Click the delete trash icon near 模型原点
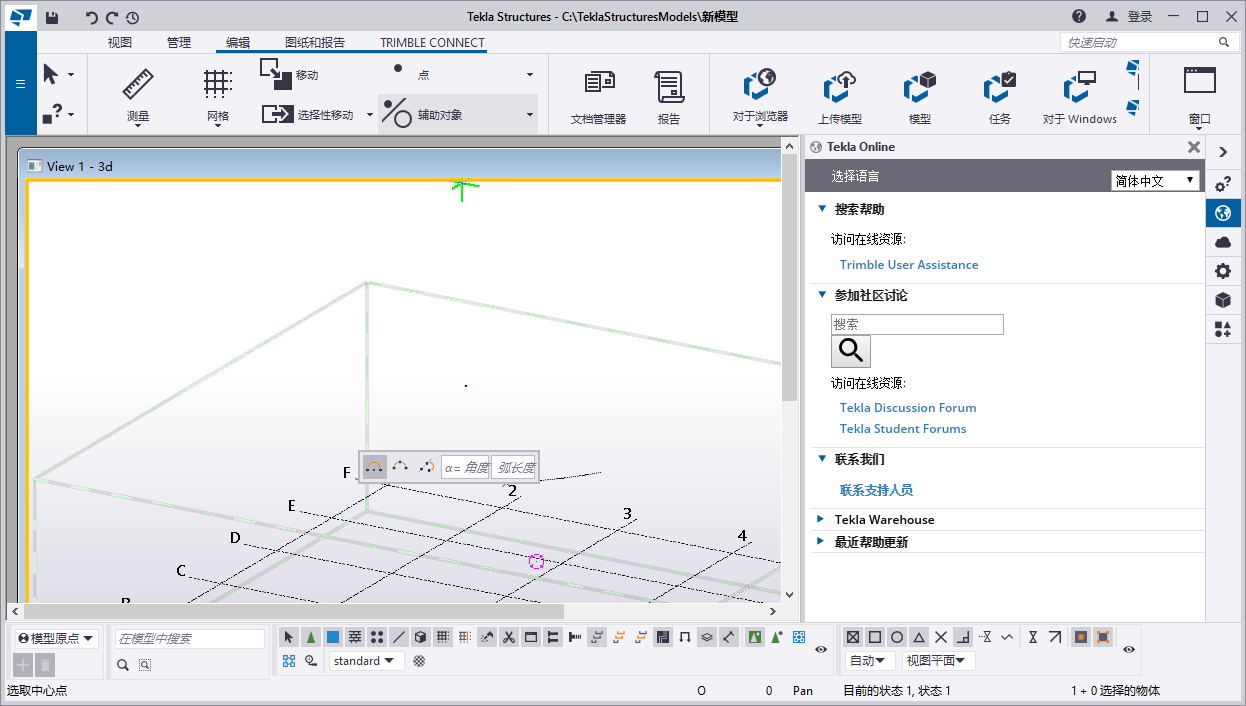 [x=45, y=665]
